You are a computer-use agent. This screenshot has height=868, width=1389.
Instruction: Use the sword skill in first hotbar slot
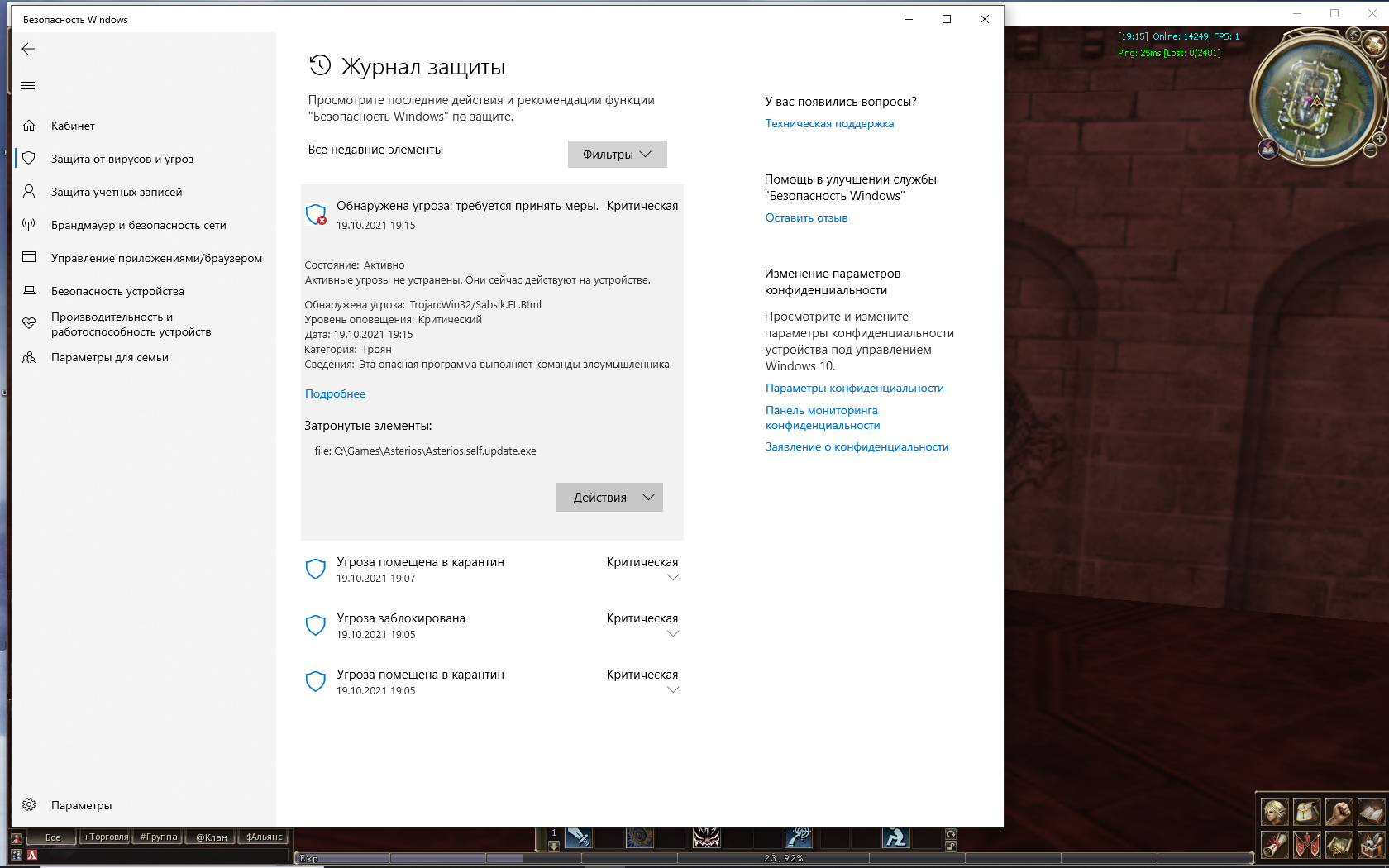click(x=578, y=837)
